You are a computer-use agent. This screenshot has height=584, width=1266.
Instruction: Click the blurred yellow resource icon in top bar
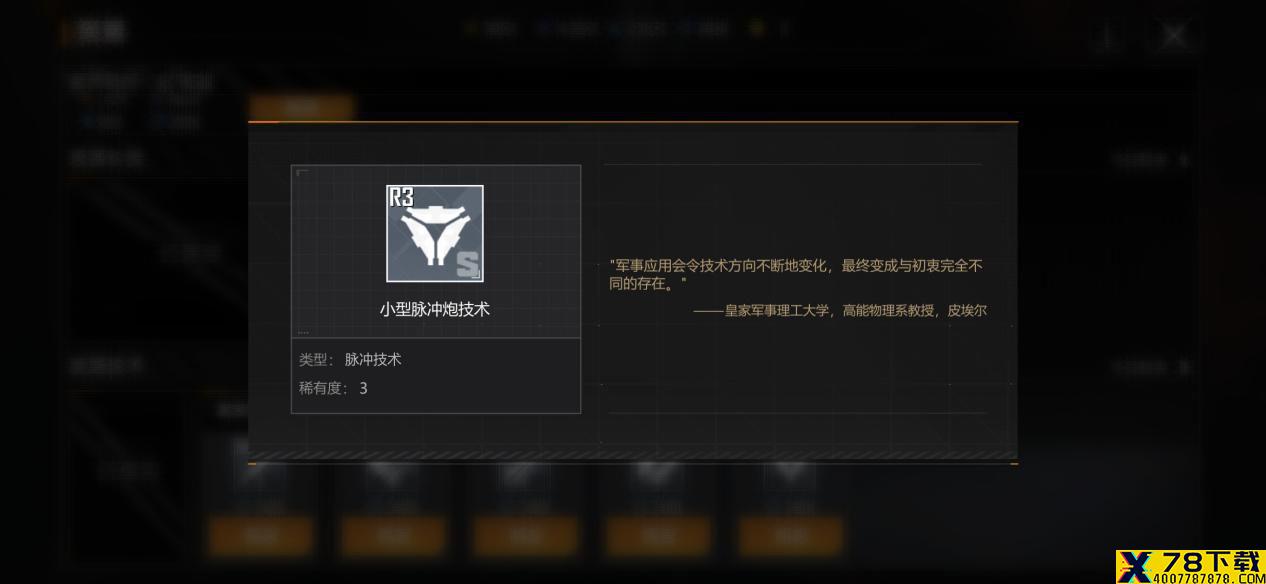tap(757, 29)
